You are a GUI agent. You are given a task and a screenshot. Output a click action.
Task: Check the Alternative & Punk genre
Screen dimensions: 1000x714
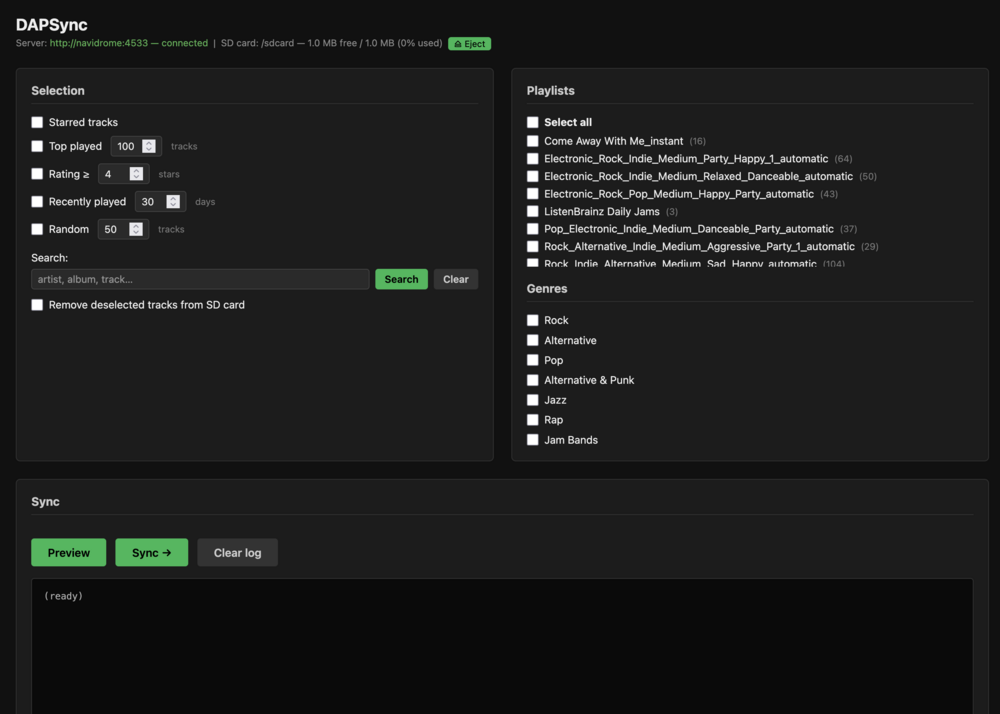(x=533, y=380)
